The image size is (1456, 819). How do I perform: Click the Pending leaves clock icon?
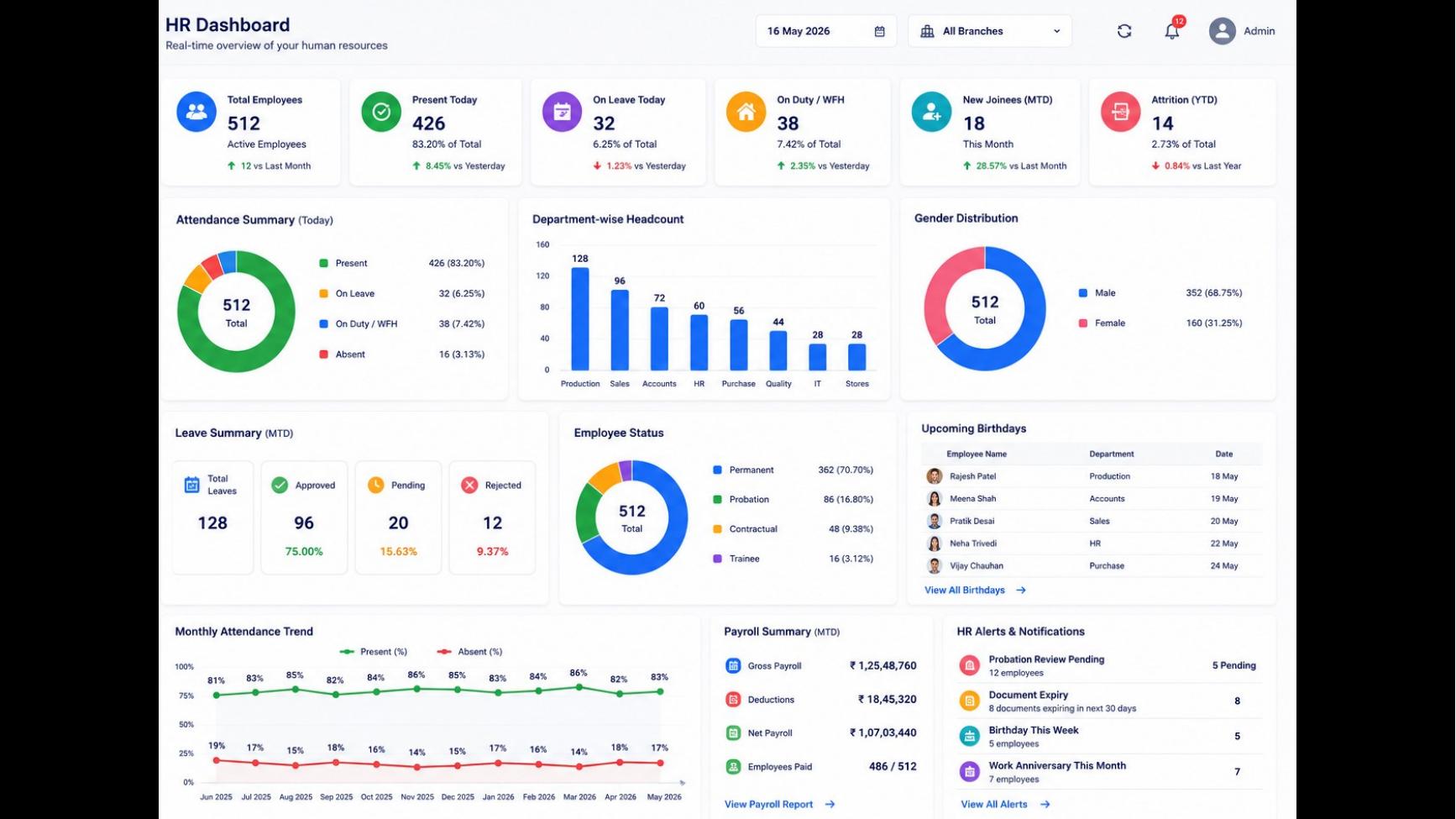375,485
